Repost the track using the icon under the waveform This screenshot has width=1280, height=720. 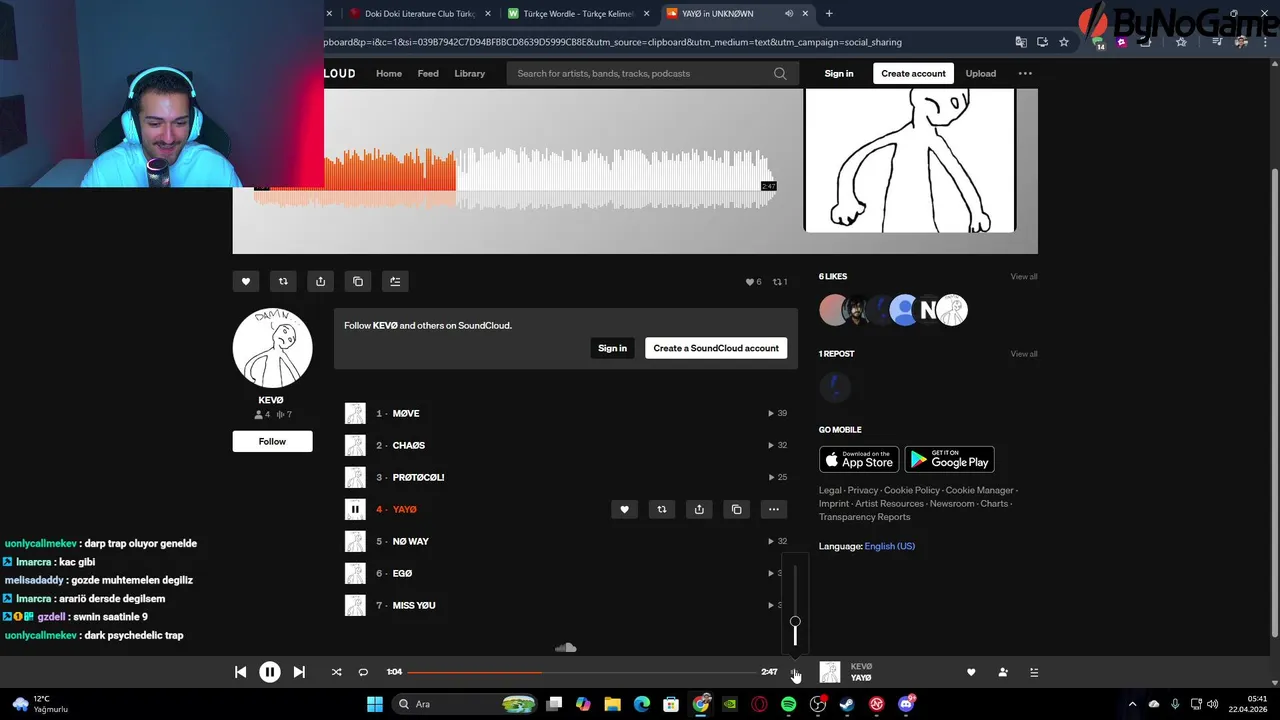[283, 281]
